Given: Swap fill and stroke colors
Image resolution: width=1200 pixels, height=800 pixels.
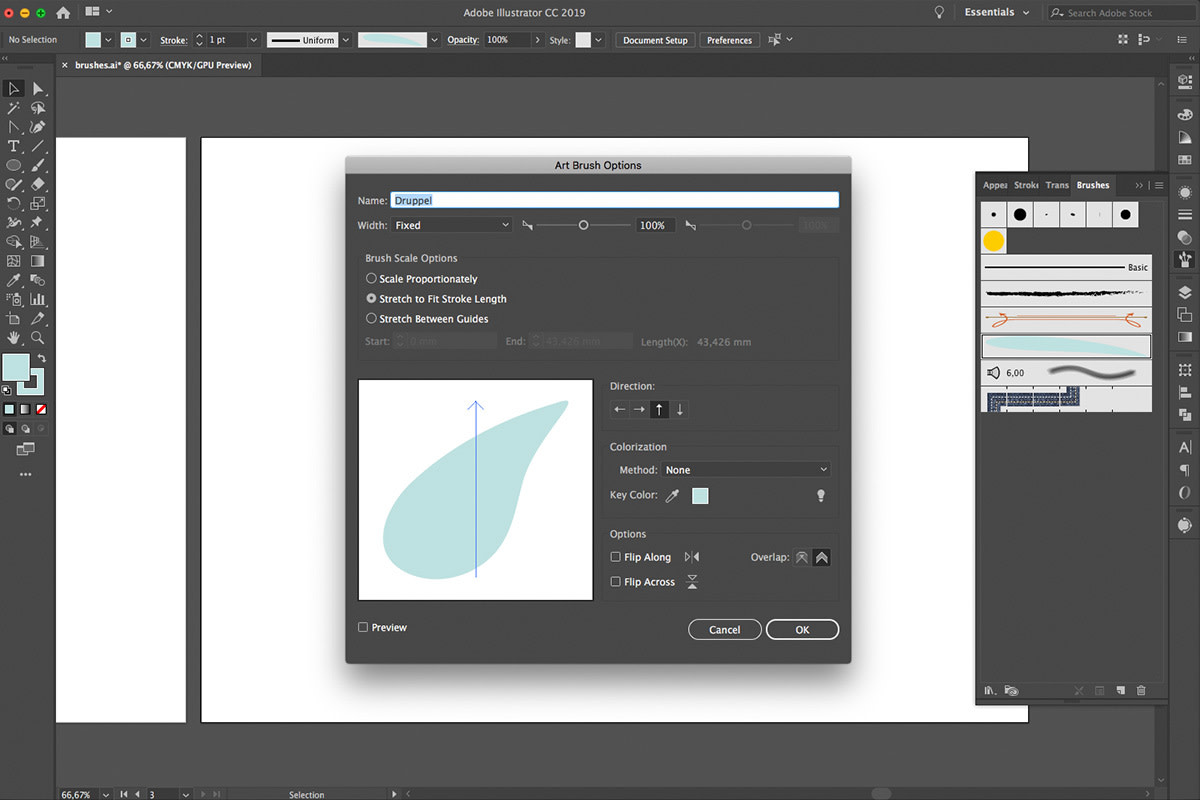Looking at the screenshot, I should pos(41,358).
